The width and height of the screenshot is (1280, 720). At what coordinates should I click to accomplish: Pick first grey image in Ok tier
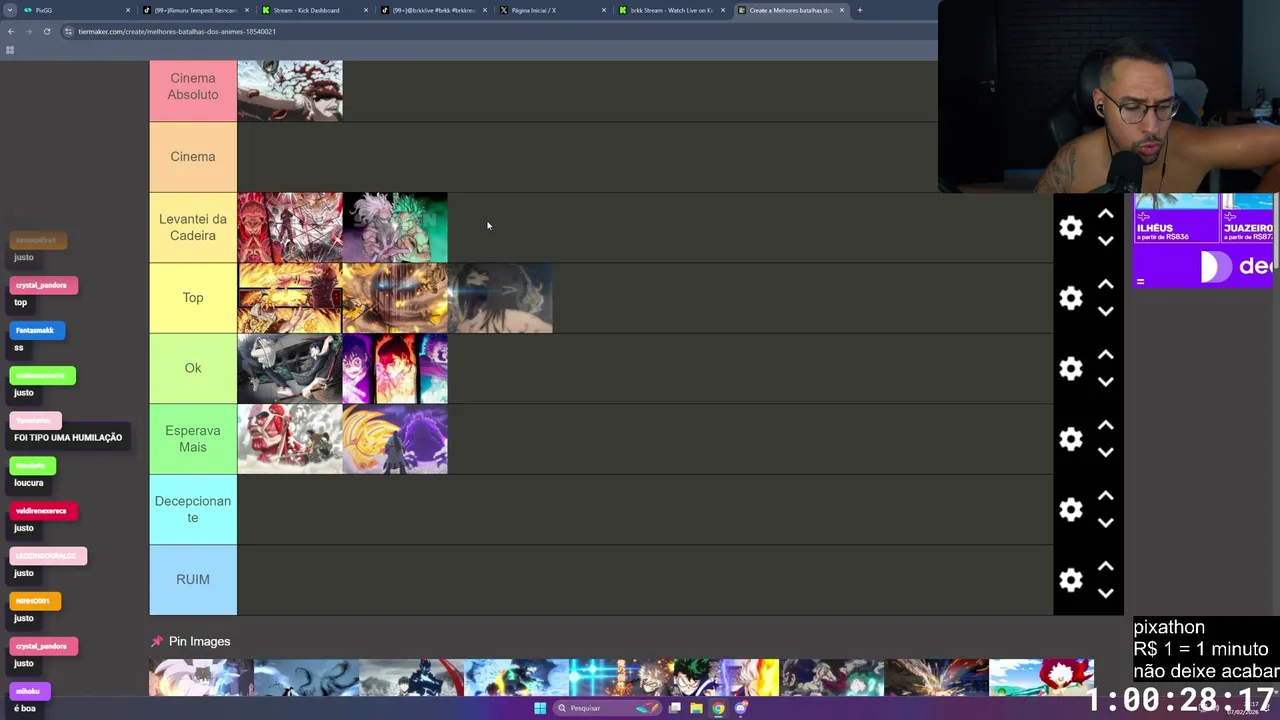[x=290, y=369]
